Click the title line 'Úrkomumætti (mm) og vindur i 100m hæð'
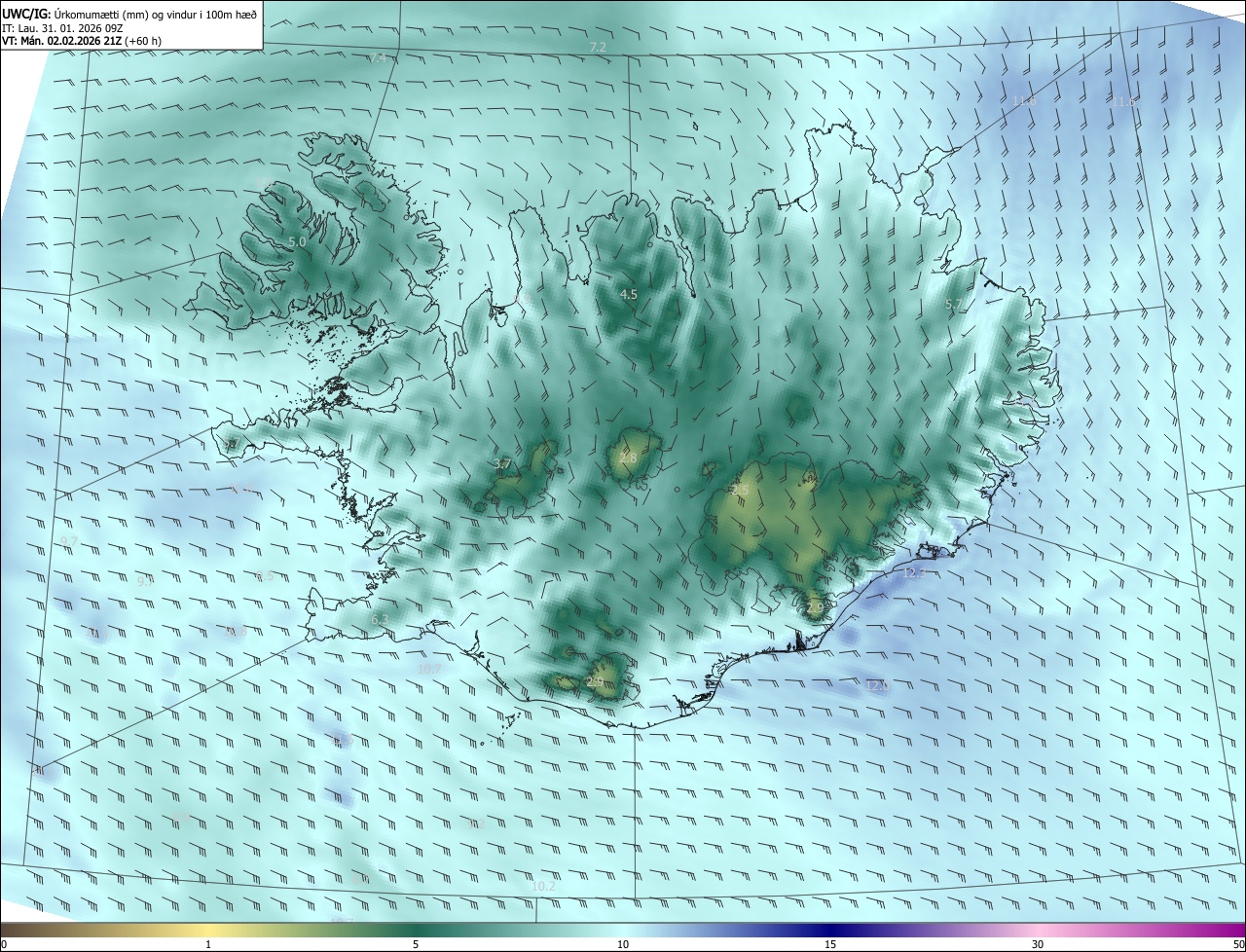This screenshot has width=1246, height=952. point(155,13)
